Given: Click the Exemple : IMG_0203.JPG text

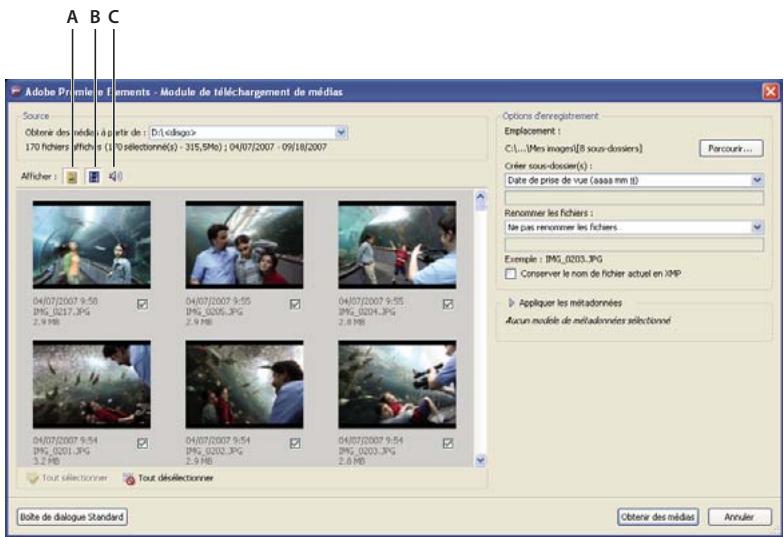Looking at the screenshot, I should 554,259.
